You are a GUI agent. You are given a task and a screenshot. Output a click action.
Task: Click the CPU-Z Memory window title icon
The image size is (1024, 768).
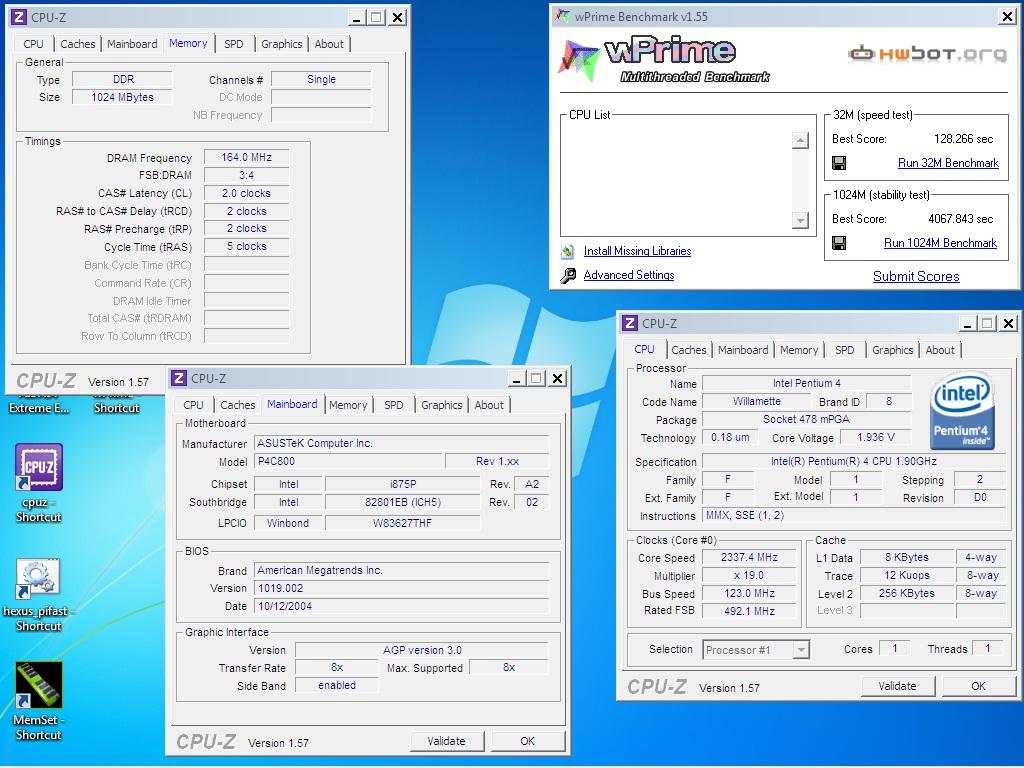pyautogui.click(x=20, y=17)
